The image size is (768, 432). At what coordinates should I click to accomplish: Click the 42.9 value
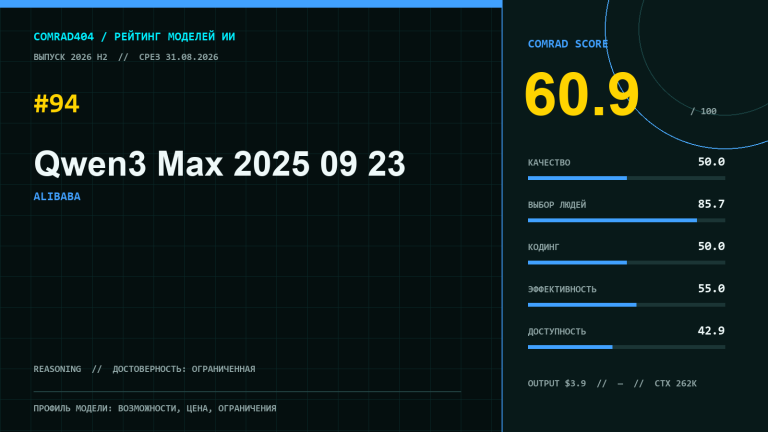711,331
